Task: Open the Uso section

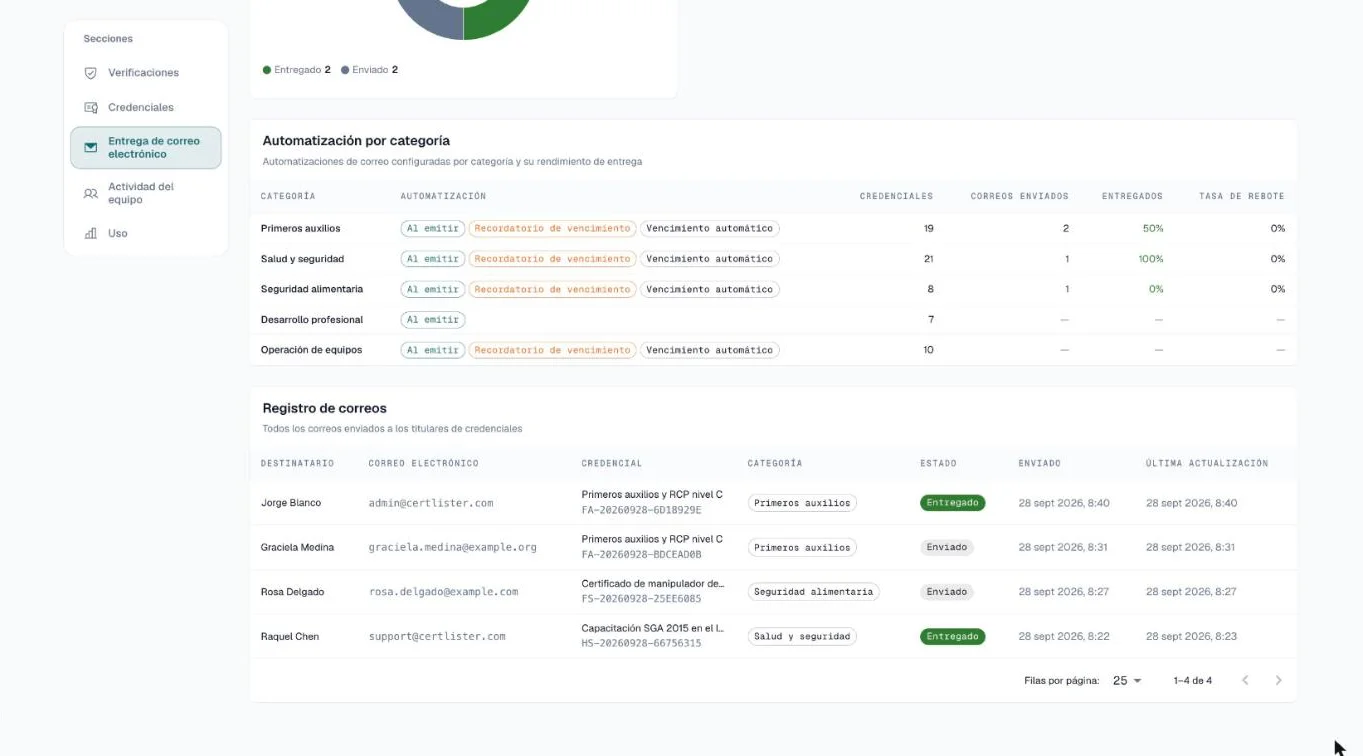Action: 146,233
